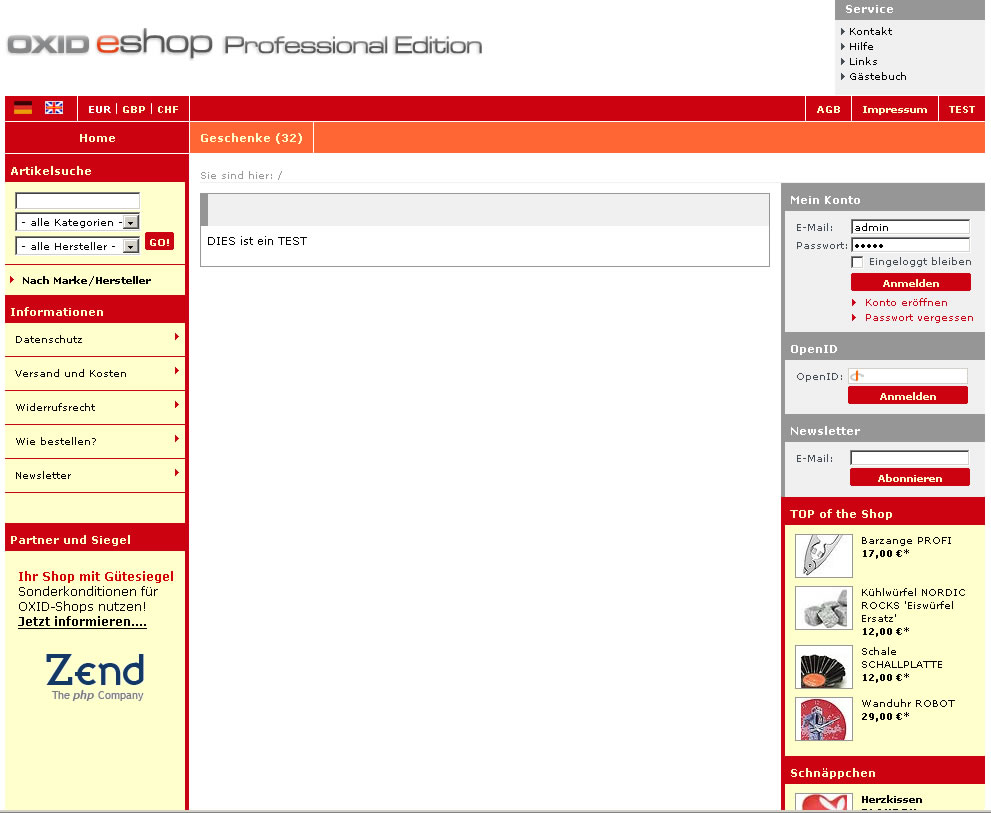Screen dimensions: 991x813
Task: Click the red GO! search button
Action: [x=159, y=241]
